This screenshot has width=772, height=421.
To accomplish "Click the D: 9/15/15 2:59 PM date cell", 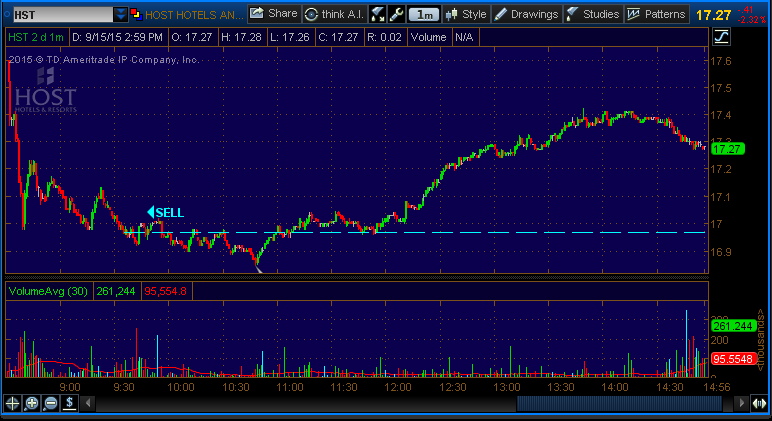I will pos(117,37).
